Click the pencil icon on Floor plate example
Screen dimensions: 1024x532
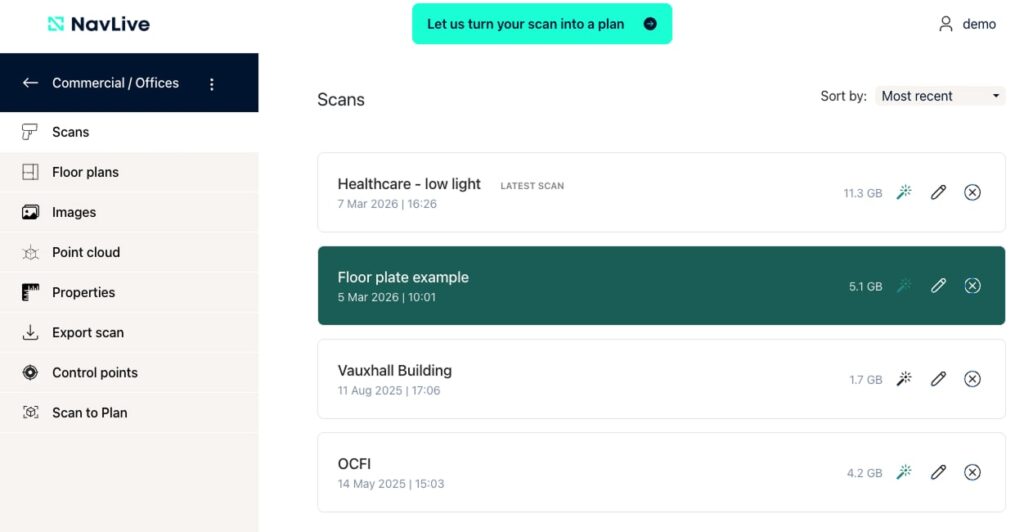(938, 286)
